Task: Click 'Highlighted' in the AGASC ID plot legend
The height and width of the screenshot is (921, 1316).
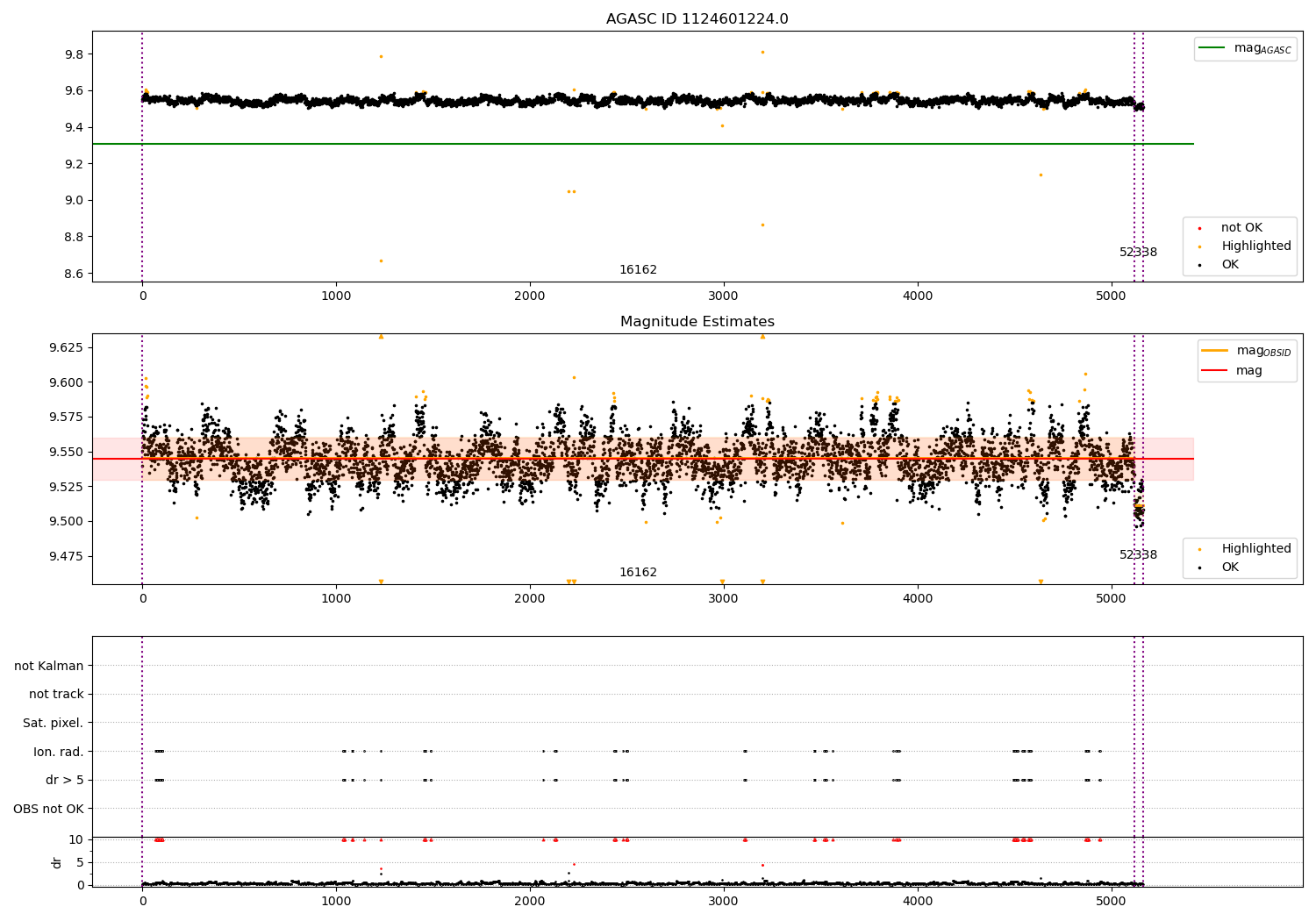Action: pos(1256,246)
